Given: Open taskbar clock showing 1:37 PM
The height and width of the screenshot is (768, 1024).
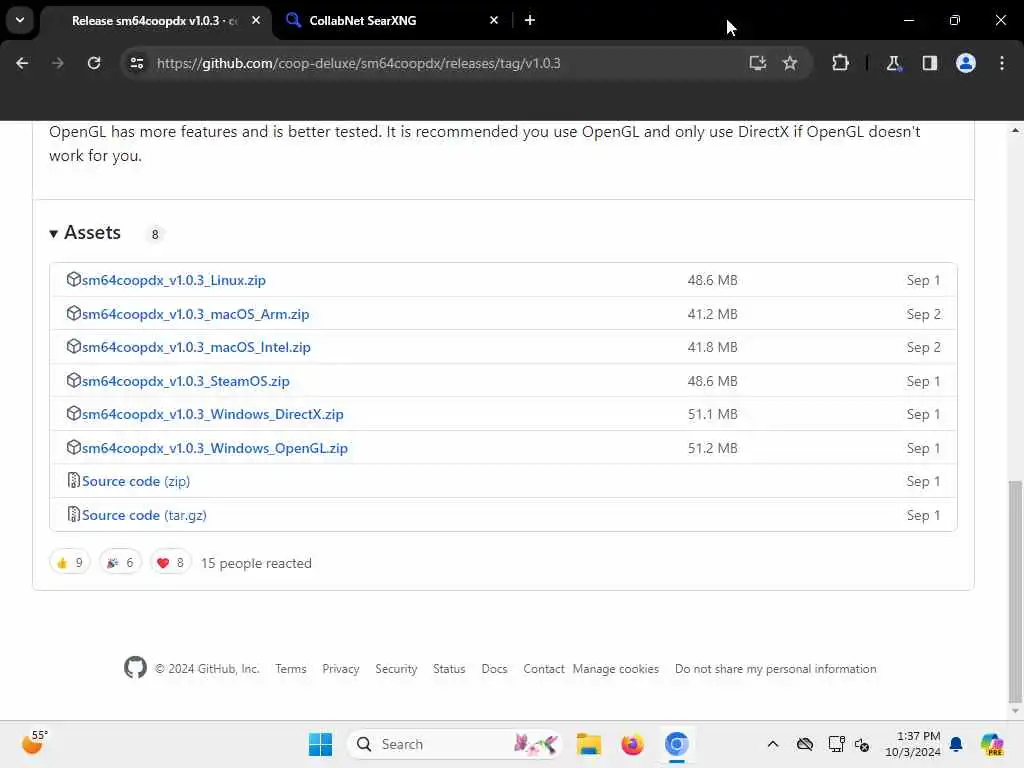Looking at the screenshot, I should click(912, 744).
